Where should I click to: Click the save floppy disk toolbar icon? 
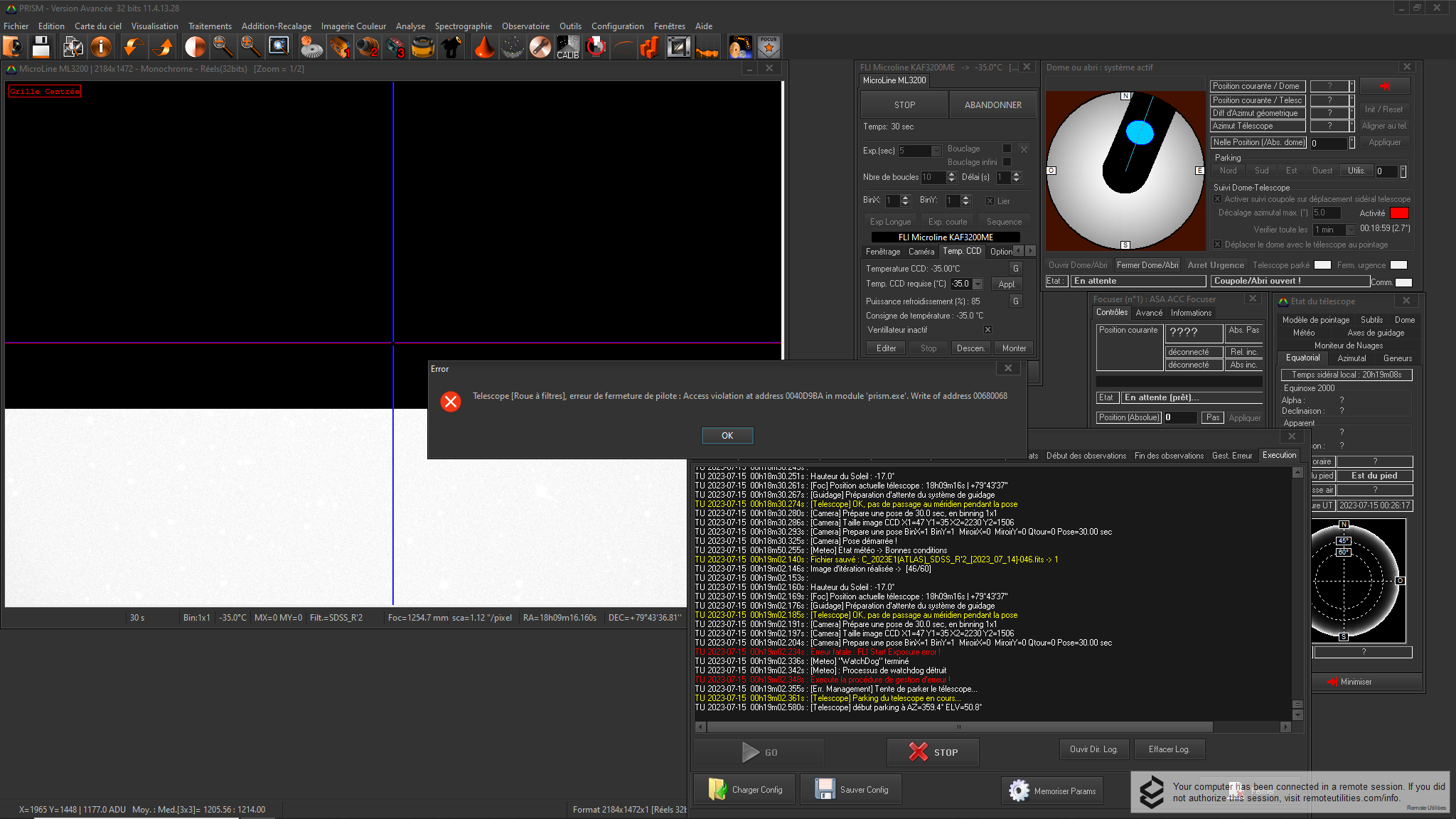coord(41,48)
